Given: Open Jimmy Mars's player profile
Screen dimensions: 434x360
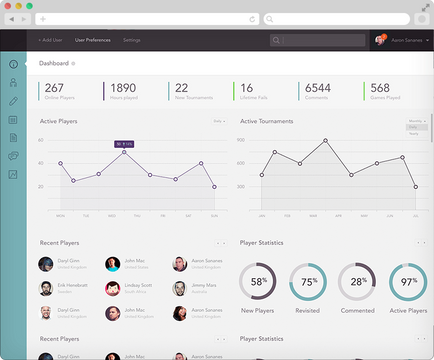Looking at the screenshot, I should point(204,285).
